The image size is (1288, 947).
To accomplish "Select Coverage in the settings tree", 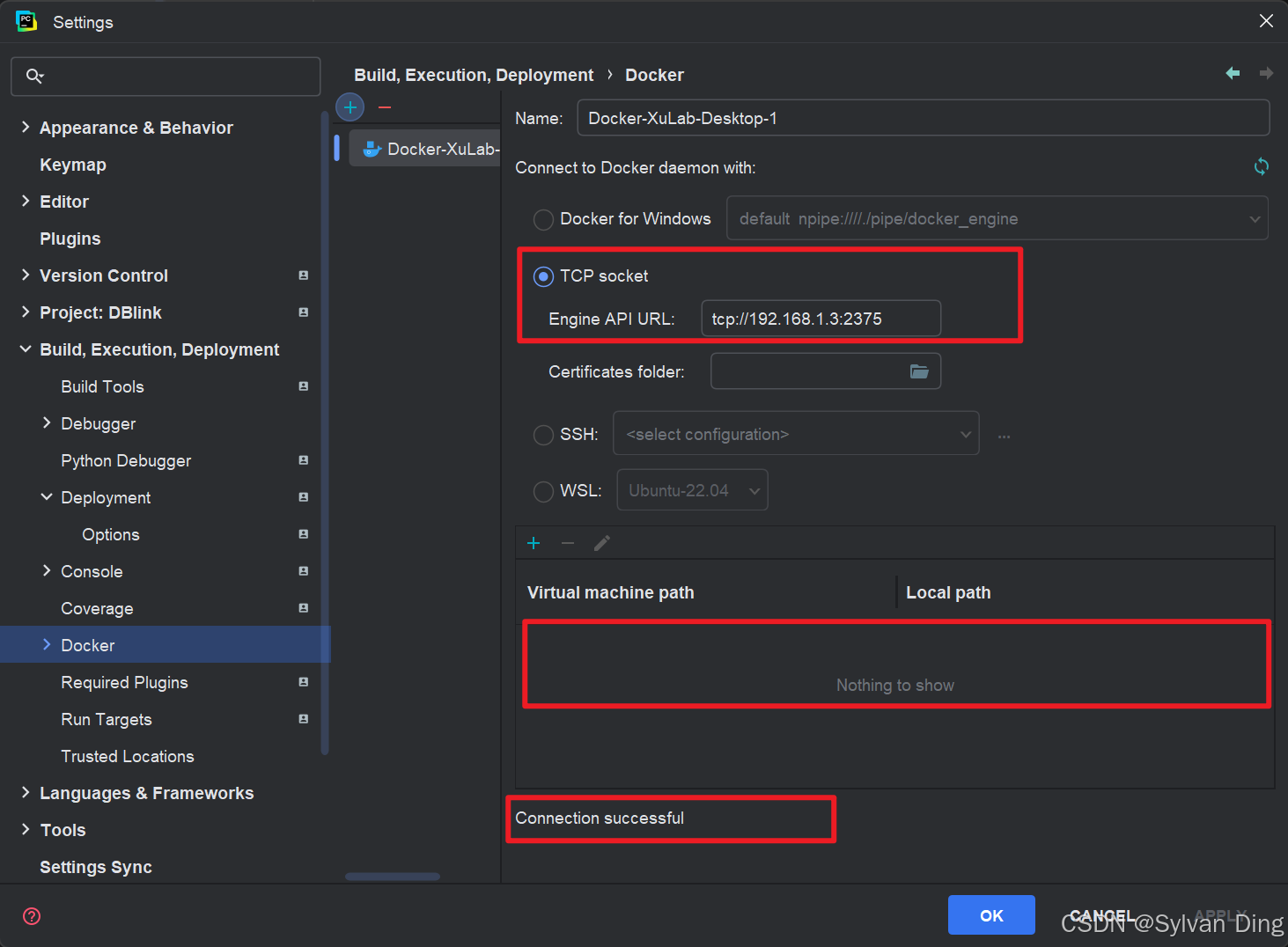I will pyautogui.click(x=98, y=608).
